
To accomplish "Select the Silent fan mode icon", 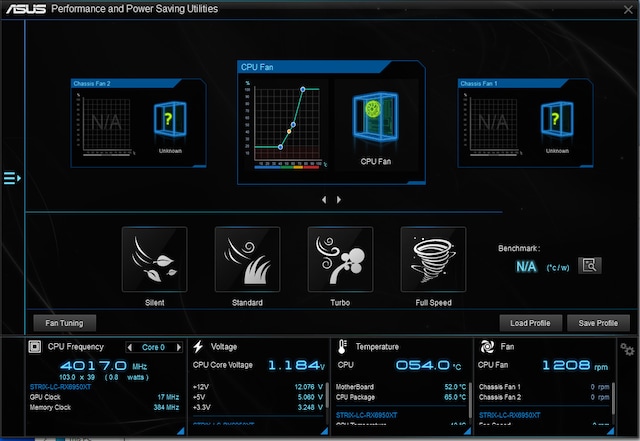I will pyautogui.click(x=154, y=259).
